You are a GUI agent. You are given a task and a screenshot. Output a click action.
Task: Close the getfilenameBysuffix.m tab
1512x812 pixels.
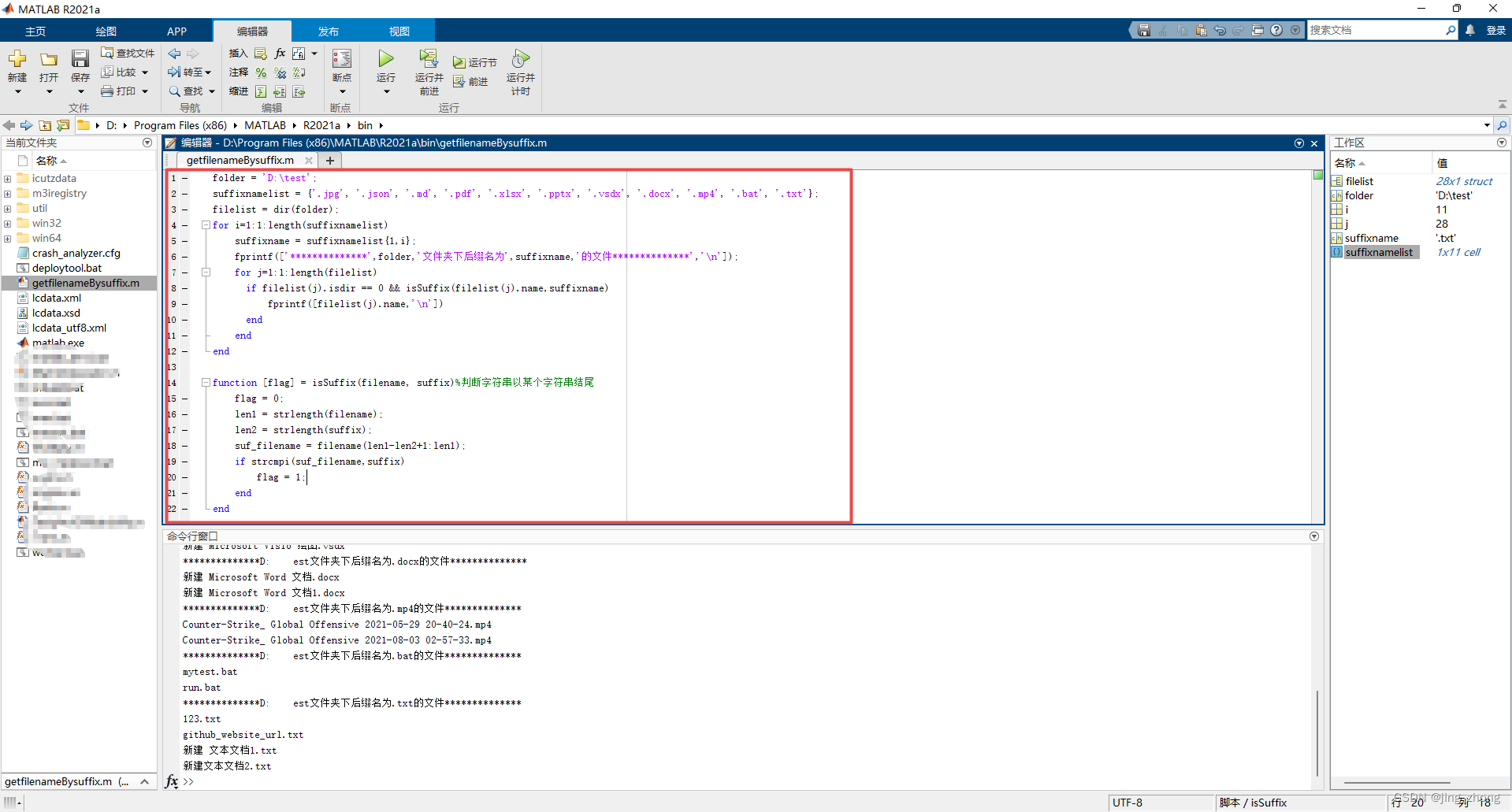[309, 161]
